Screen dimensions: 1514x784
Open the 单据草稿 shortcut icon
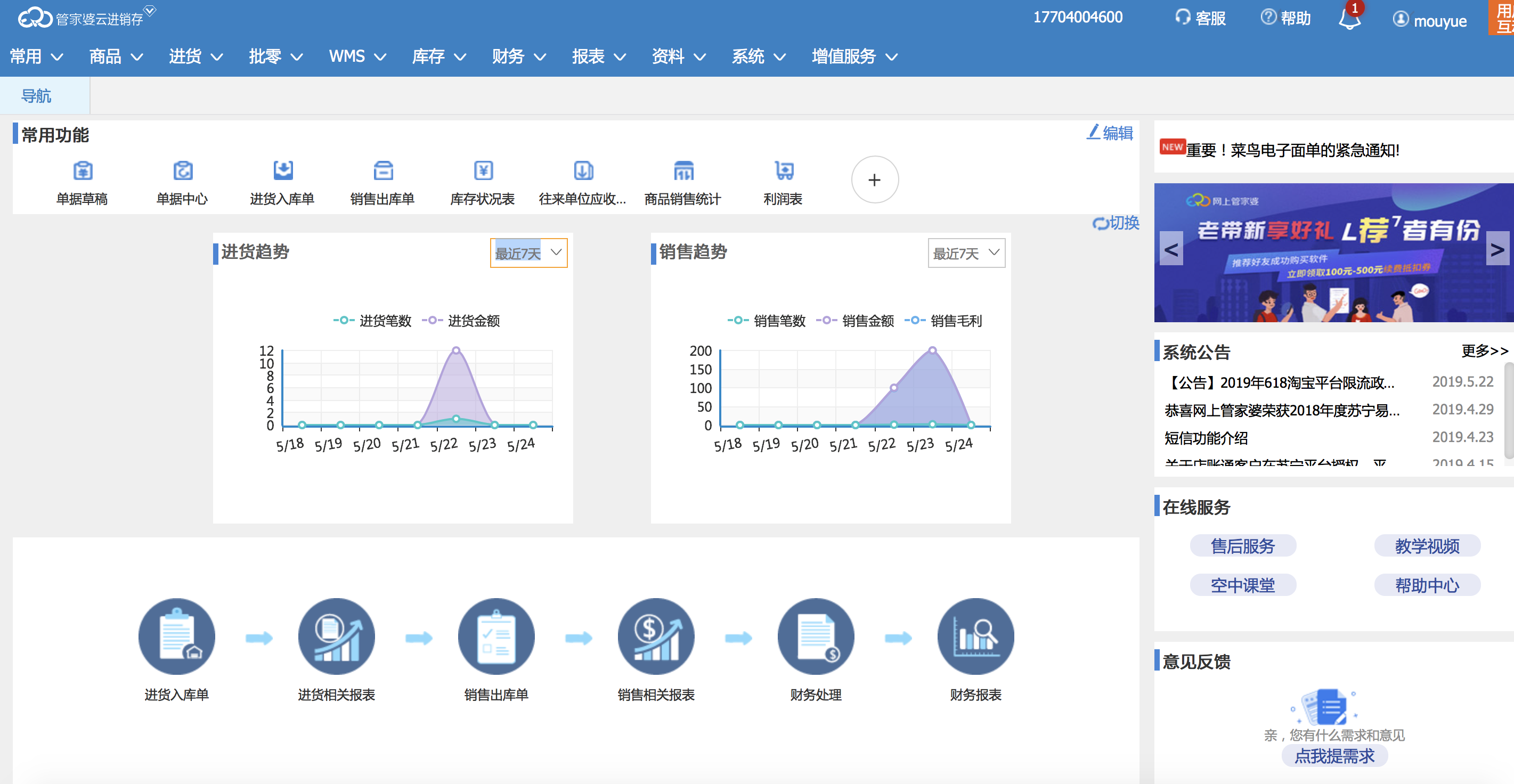[82, 171]
